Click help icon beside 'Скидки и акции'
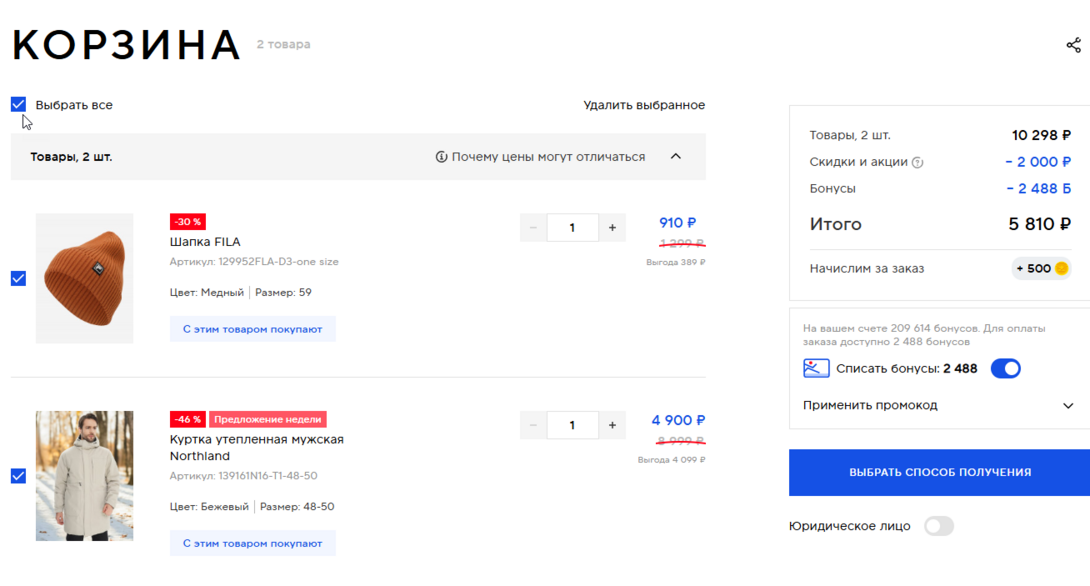This screenshot has height=586, width=1090. [918, 163]
